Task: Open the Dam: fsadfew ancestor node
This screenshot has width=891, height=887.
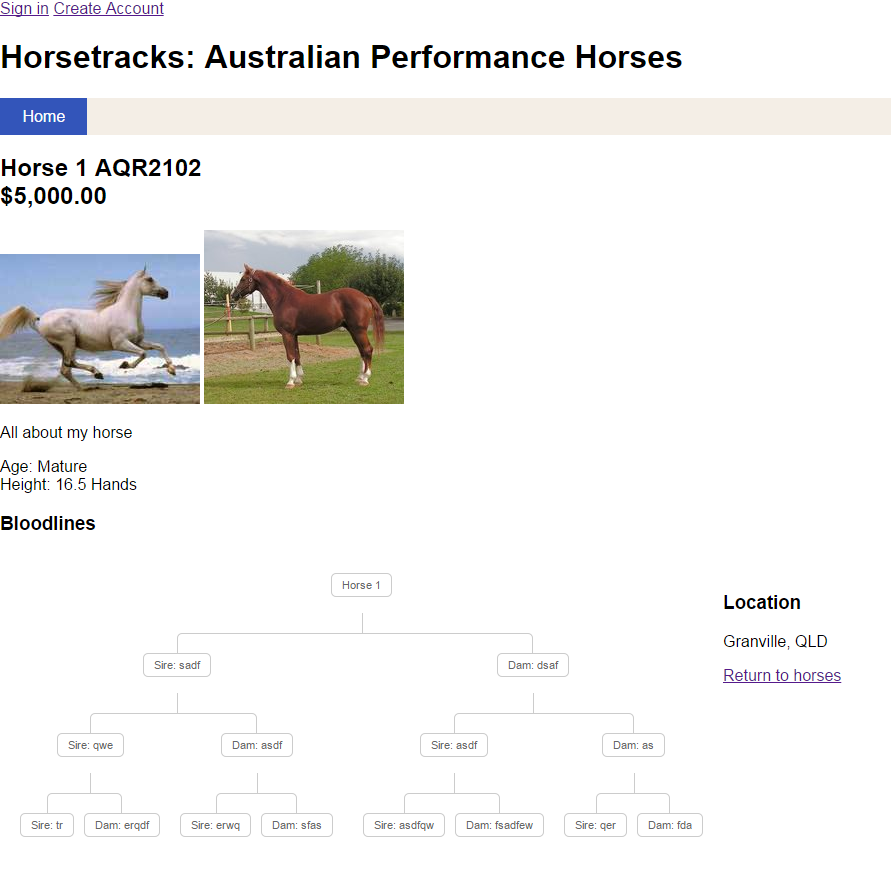Action: click(499, 825)
